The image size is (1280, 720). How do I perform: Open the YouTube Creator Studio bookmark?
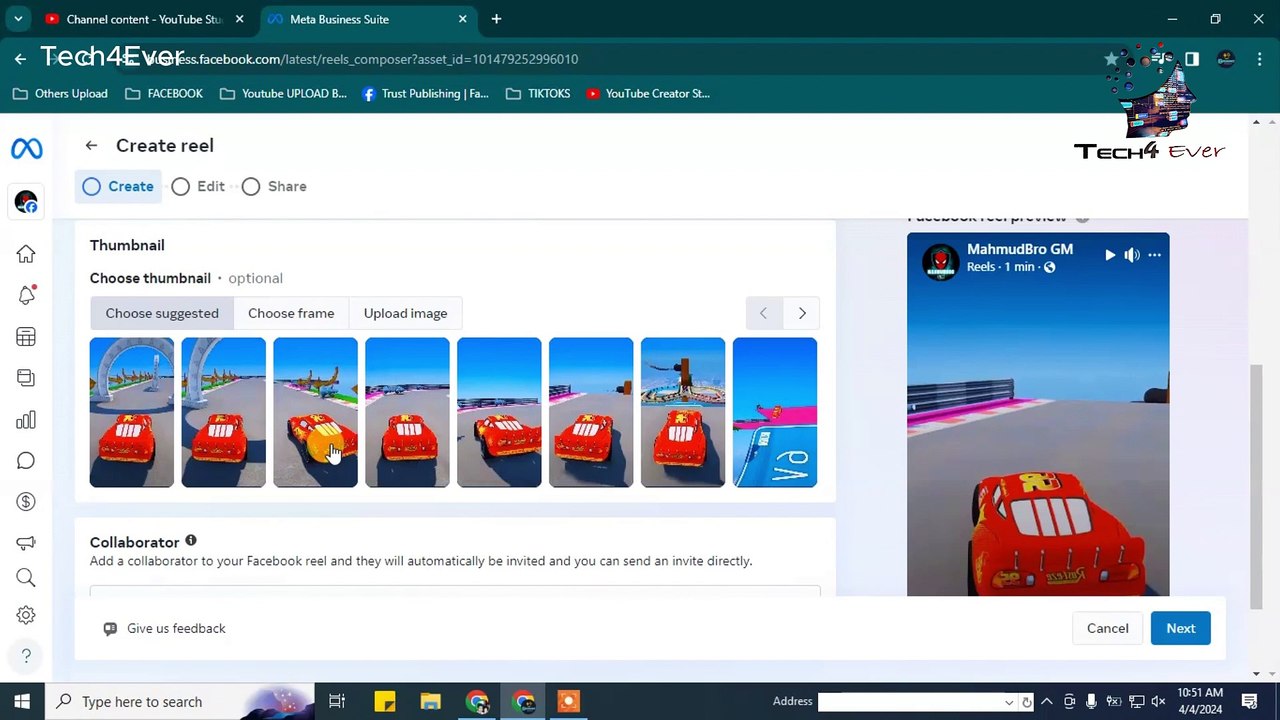(648, 93)
